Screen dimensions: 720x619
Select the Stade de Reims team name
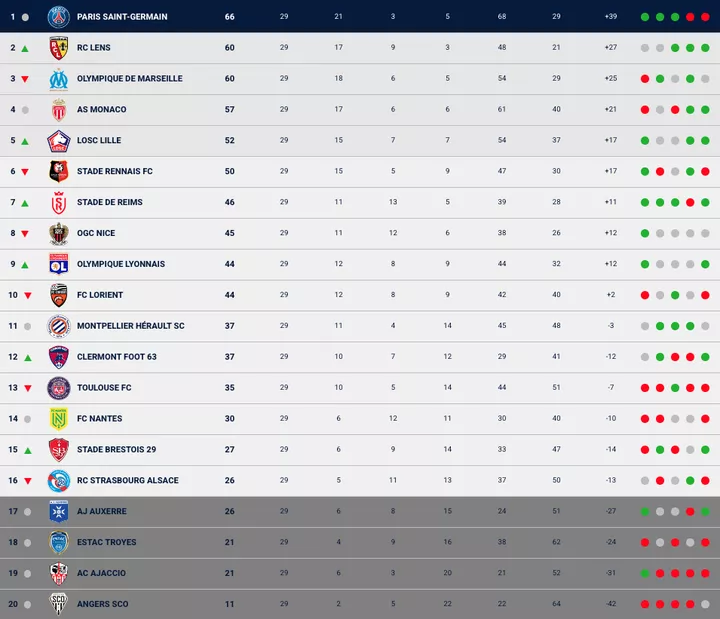109,202
